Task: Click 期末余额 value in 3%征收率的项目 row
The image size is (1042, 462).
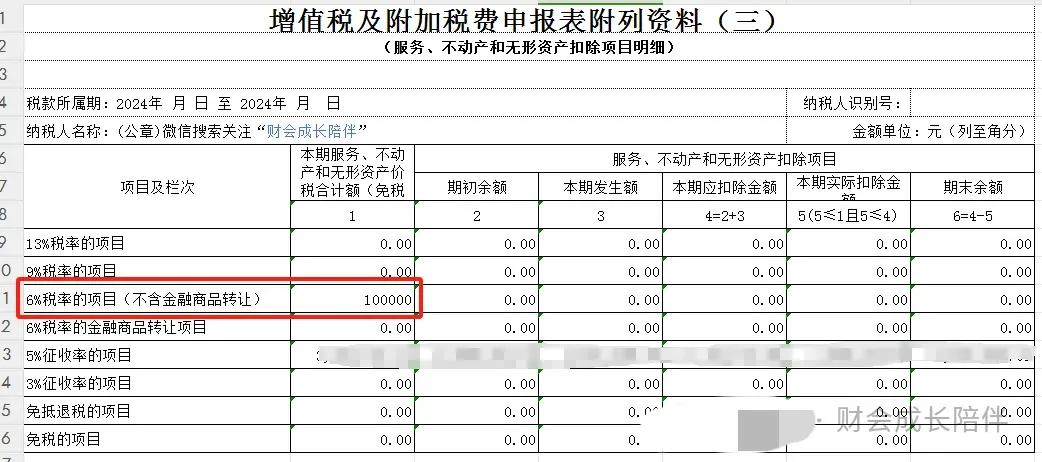Action: coord(973,383)
